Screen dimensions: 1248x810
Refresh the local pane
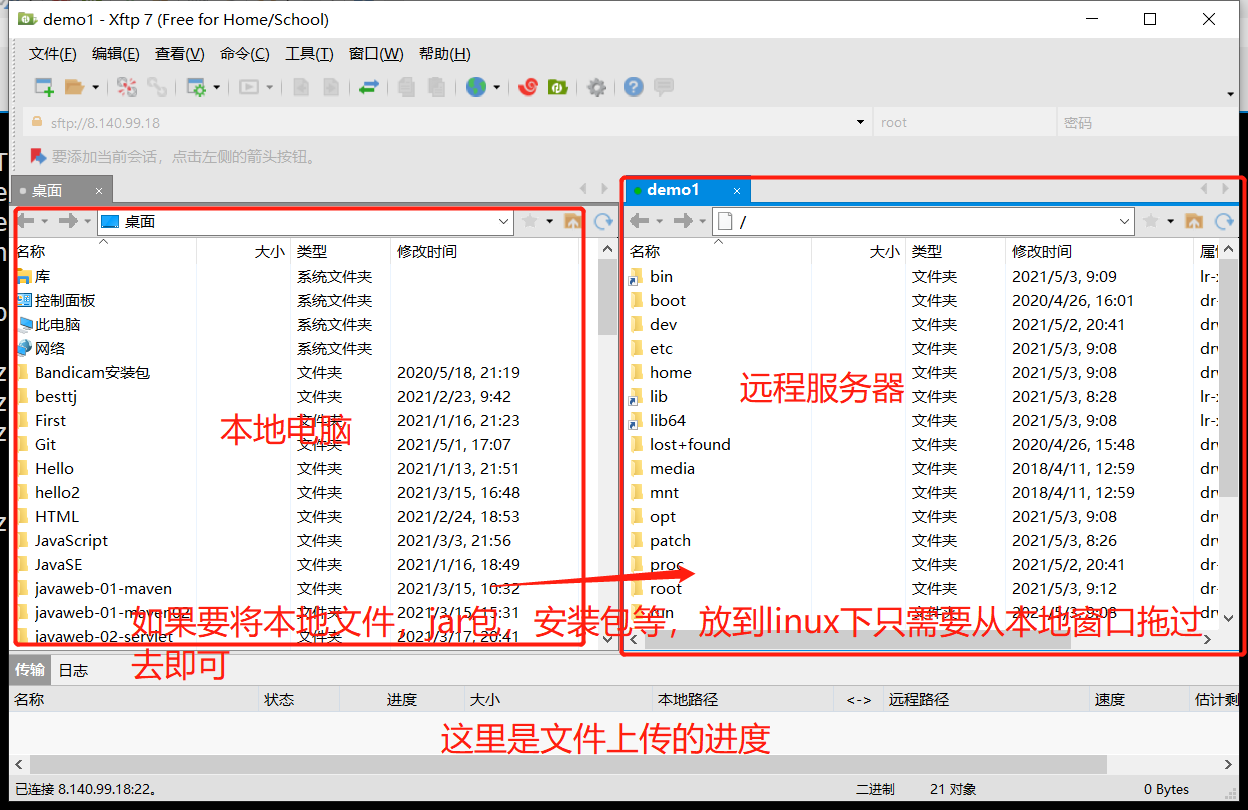(x=603, y=221)
